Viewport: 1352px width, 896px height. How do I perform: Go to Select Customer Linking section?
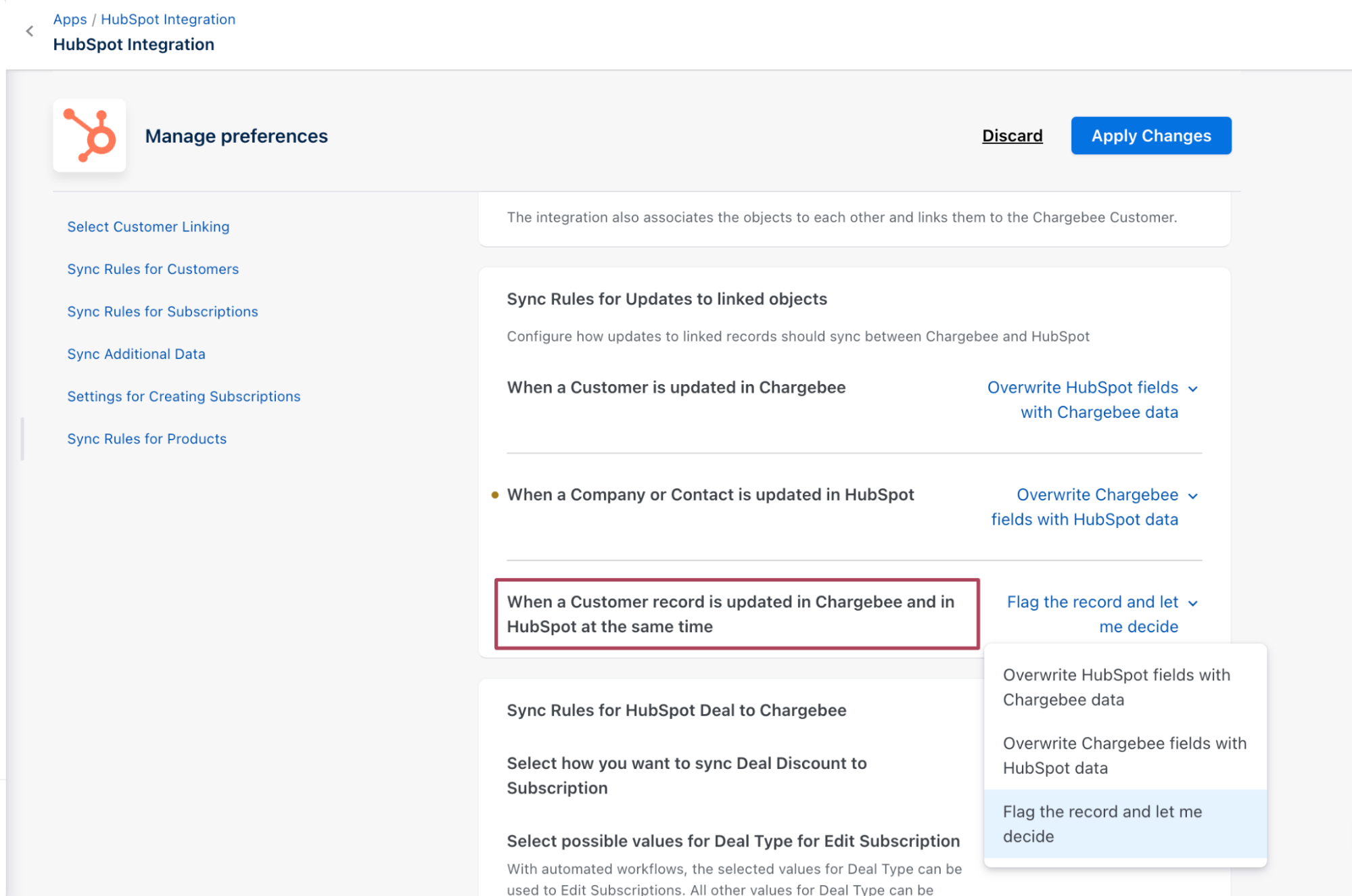coord(148,227)
